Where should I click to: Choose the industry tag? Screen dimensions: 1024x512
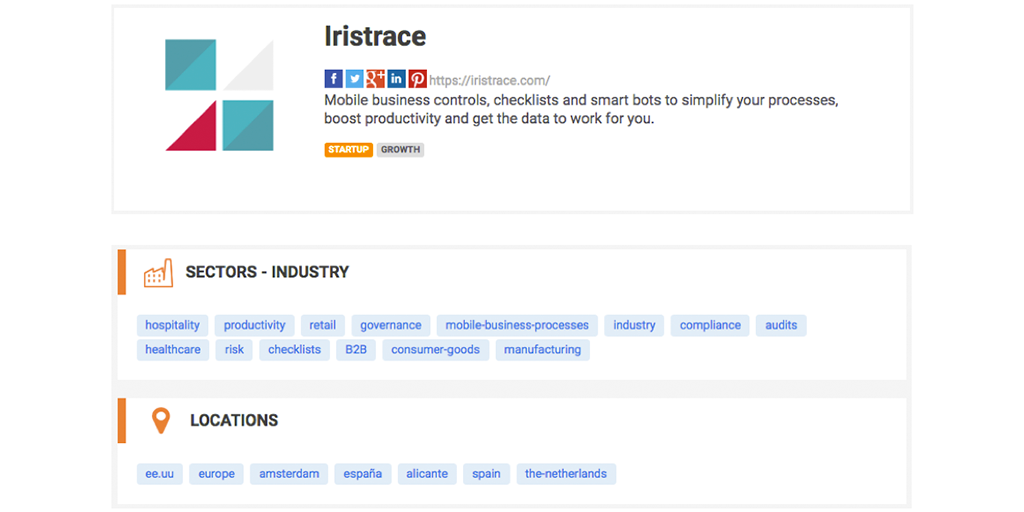click(x=634, y=325)
